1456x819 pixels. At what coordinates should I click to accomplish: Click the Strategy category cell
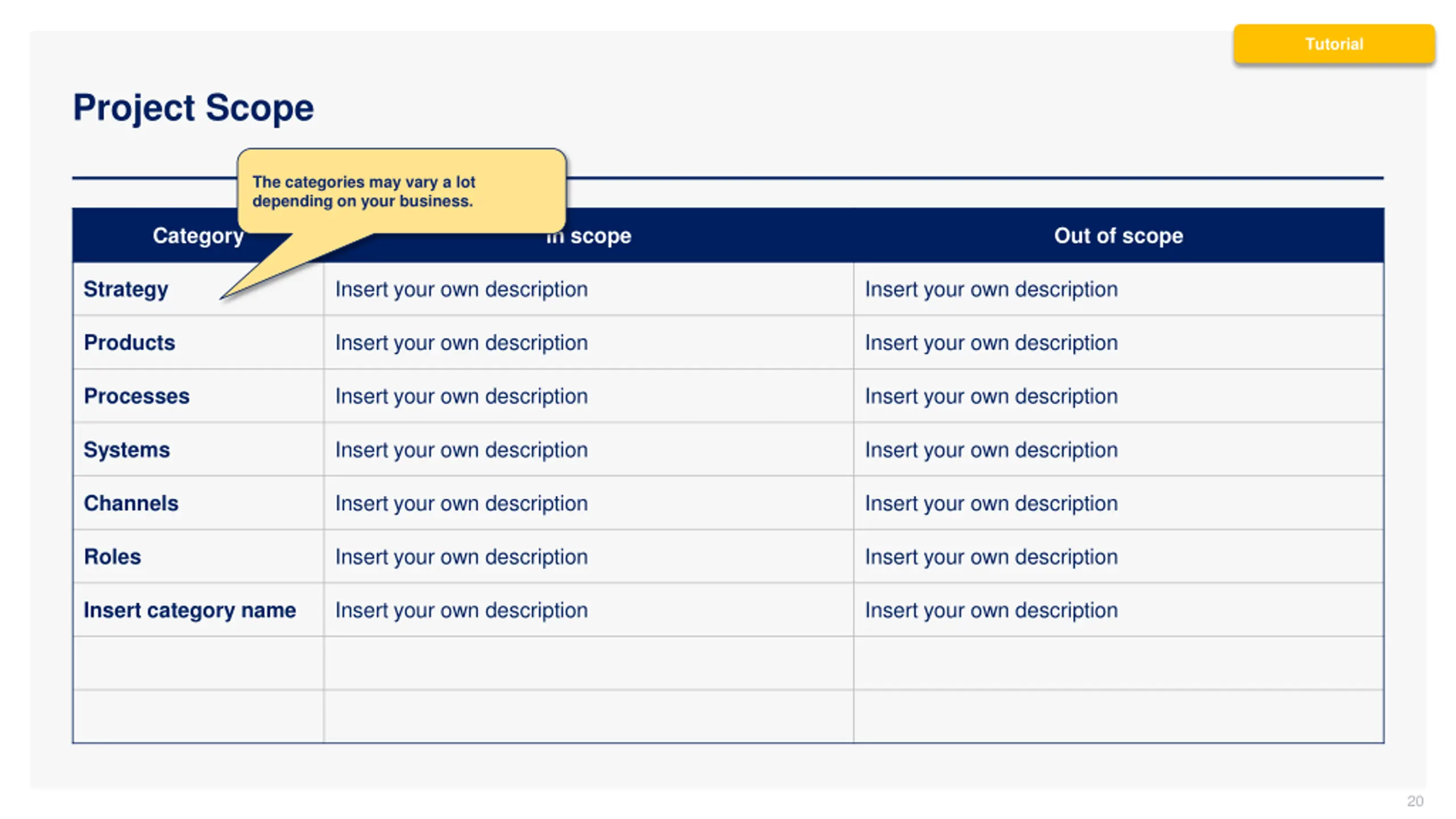point(198,289)
